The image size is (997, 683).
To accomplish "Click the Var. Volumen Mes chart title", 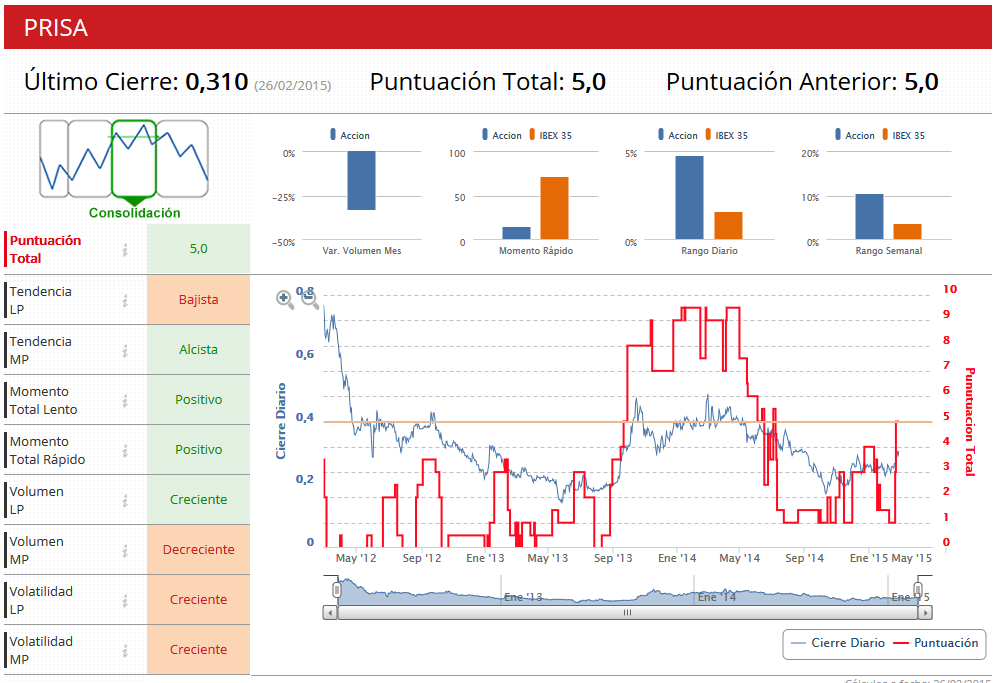I will [x=362, y=251].
